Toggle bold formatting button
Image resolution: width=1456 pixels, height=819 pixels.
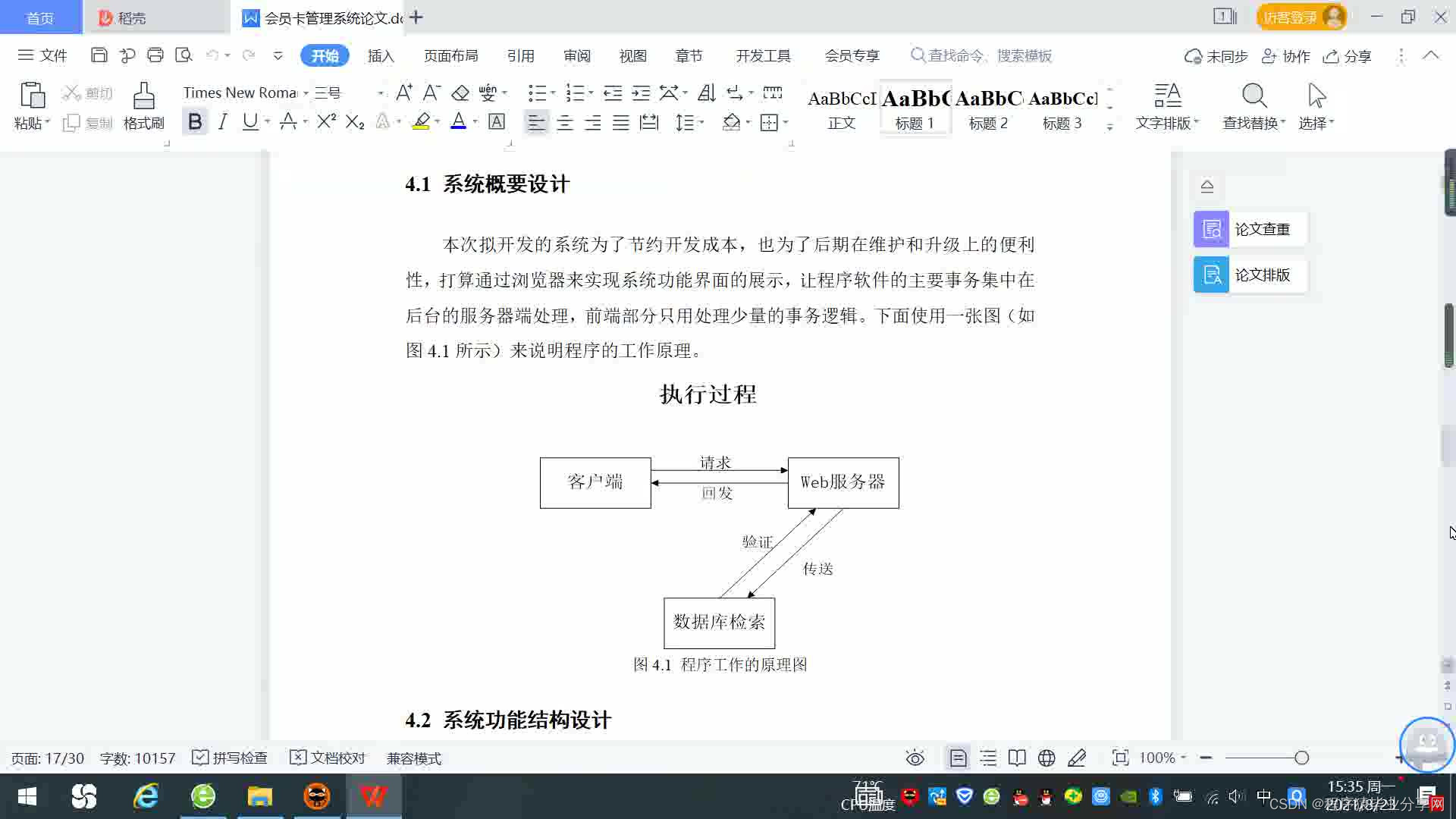tap(195, 122)
